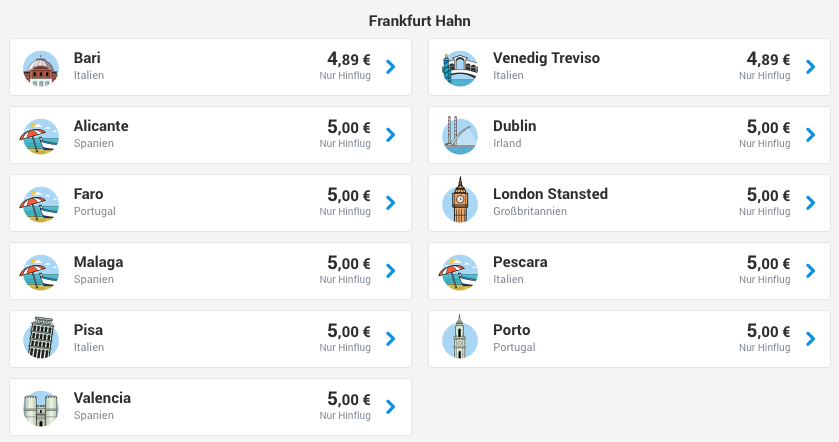839x442 pixels.
Task: Choose the 5,00 € fare to Pisa
Action: [x=349, y=331]
